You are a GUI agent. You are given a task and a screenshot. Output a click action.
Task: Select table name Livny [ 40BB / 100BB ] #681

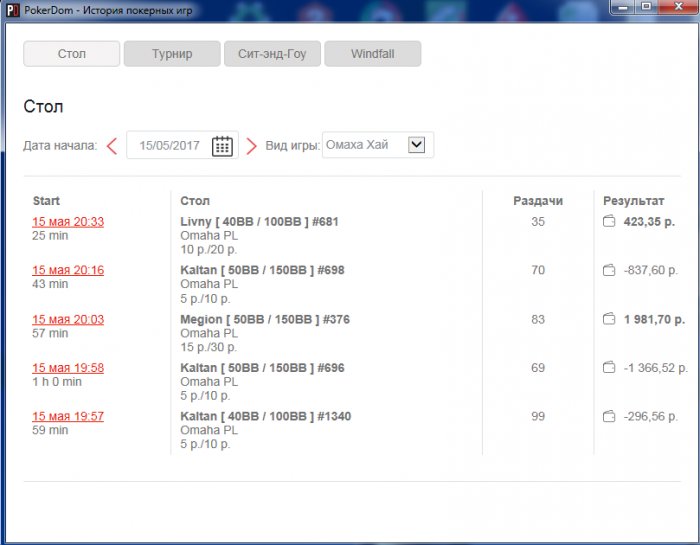(259, 221)
